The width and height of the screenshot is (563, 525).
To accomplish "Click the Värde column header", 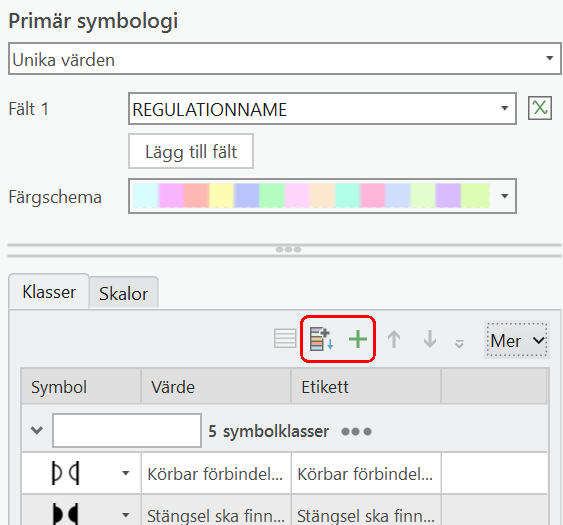I will pyautogui.click(x=216, y=387).
